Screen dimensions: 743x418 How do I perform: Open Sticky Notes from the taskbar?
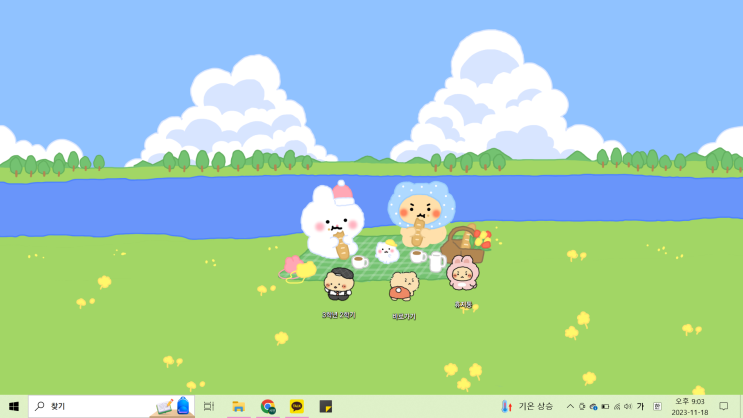click(x=326, y=406)
